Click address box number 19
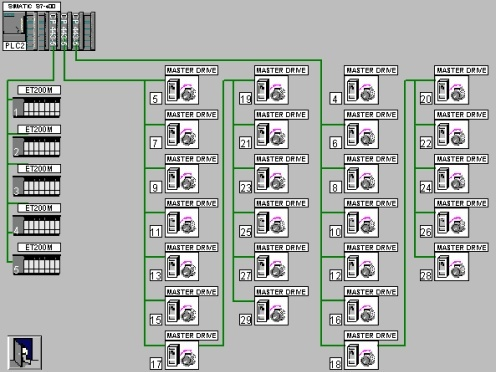 246,99
